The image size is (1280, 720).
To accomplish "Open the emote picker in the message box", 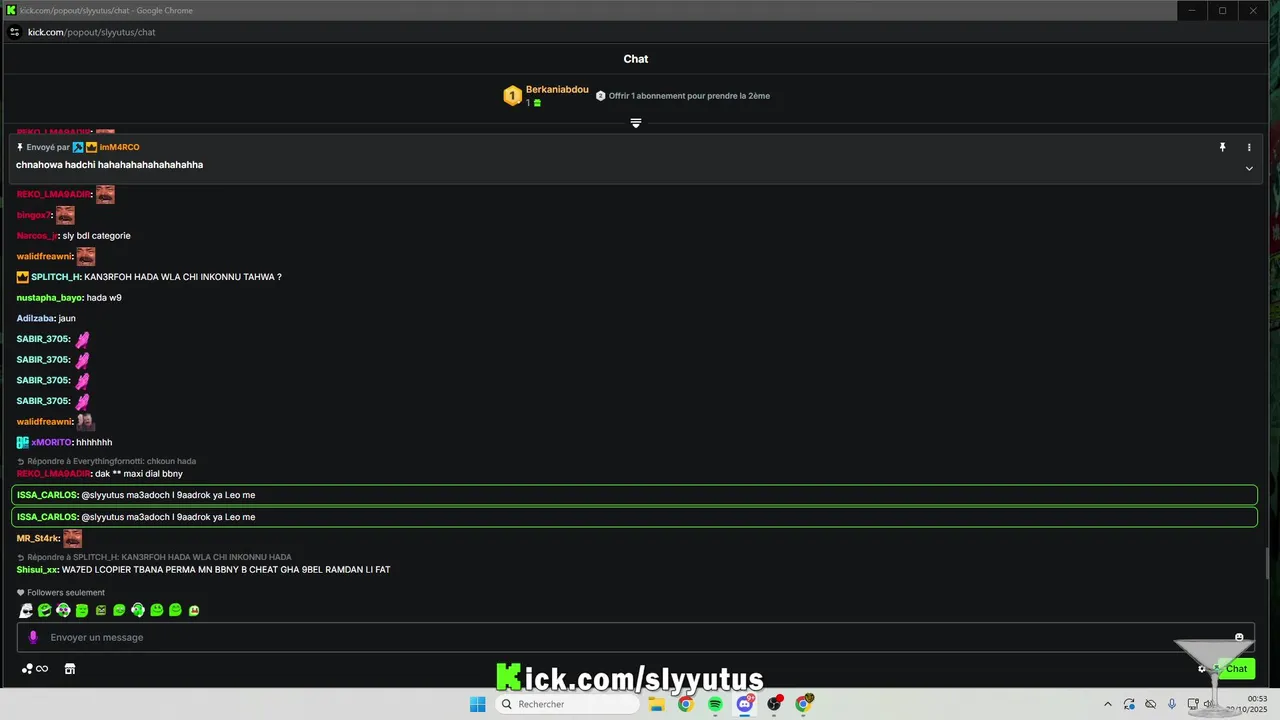I will 1239,637.
